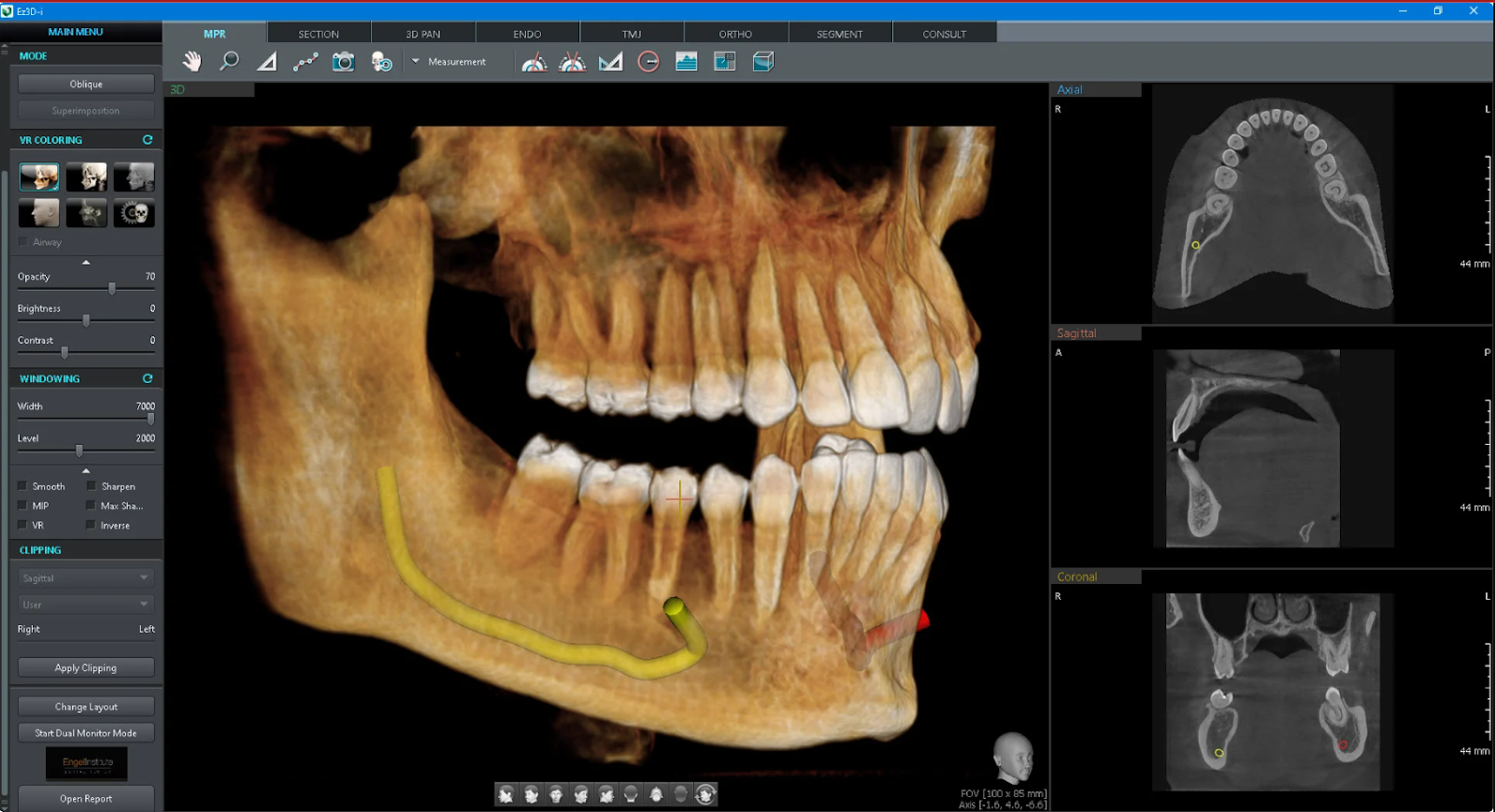Open the User clipping dropdown
The width and height of the screenshot is (1495, 812).
click(85, 604)
